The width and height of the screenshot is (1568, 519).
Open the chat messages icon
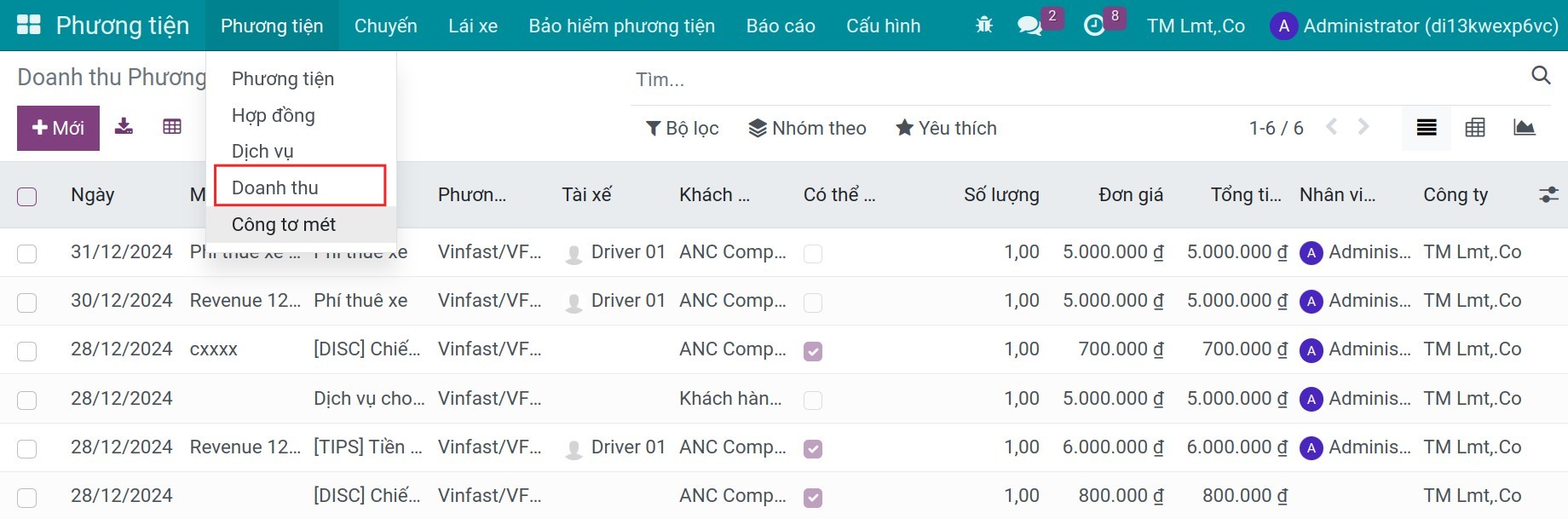(x=1030, y=26)
